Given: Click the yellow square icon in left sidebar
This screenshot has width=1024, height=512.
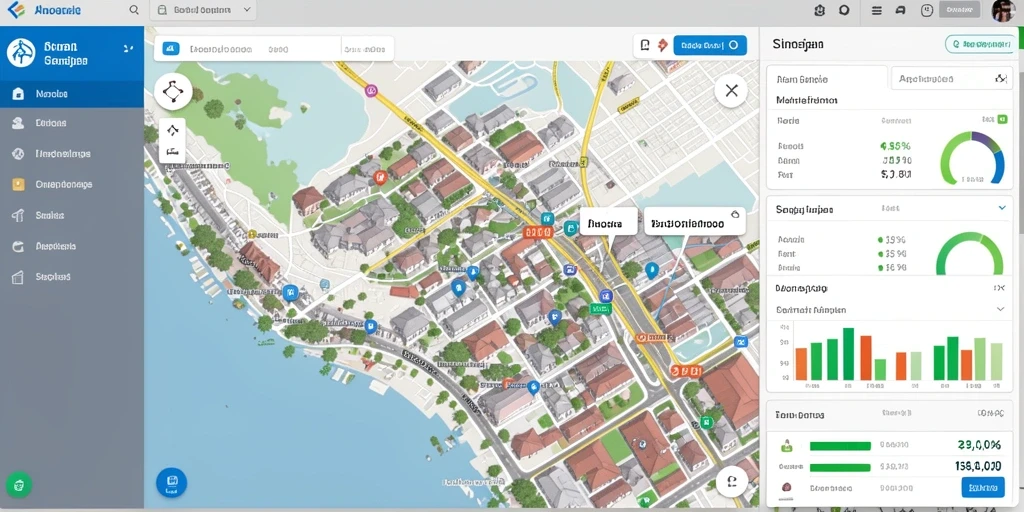Looking at the screenshot, I should tap(18, 185).
